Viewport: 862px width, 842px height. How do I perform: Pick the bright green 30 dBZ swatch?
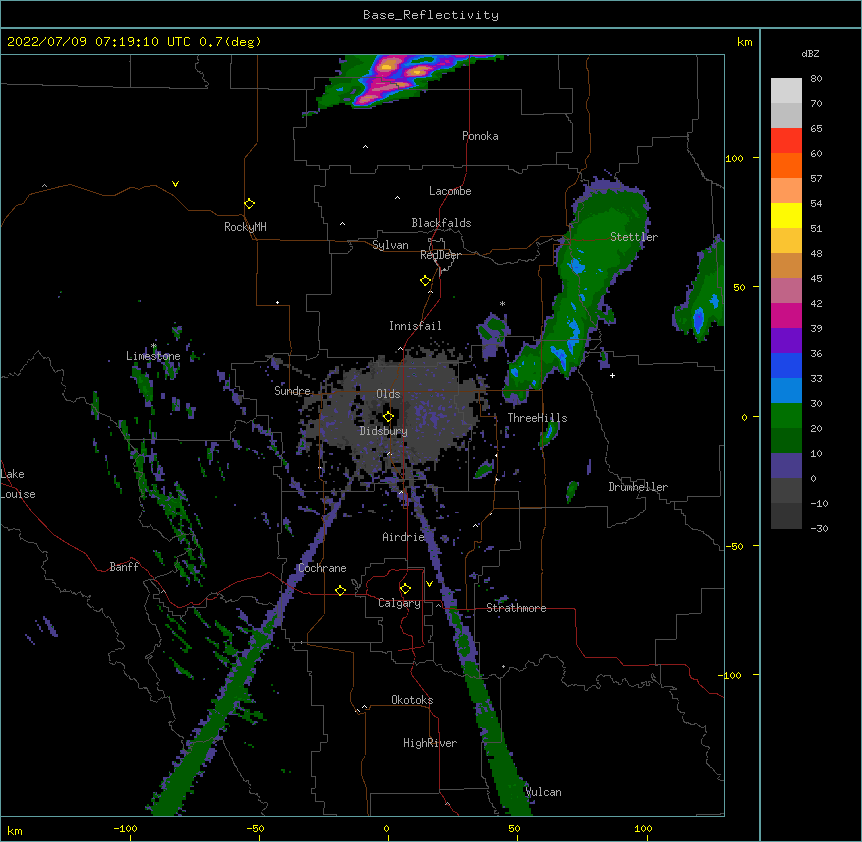(x=786, y=416)
